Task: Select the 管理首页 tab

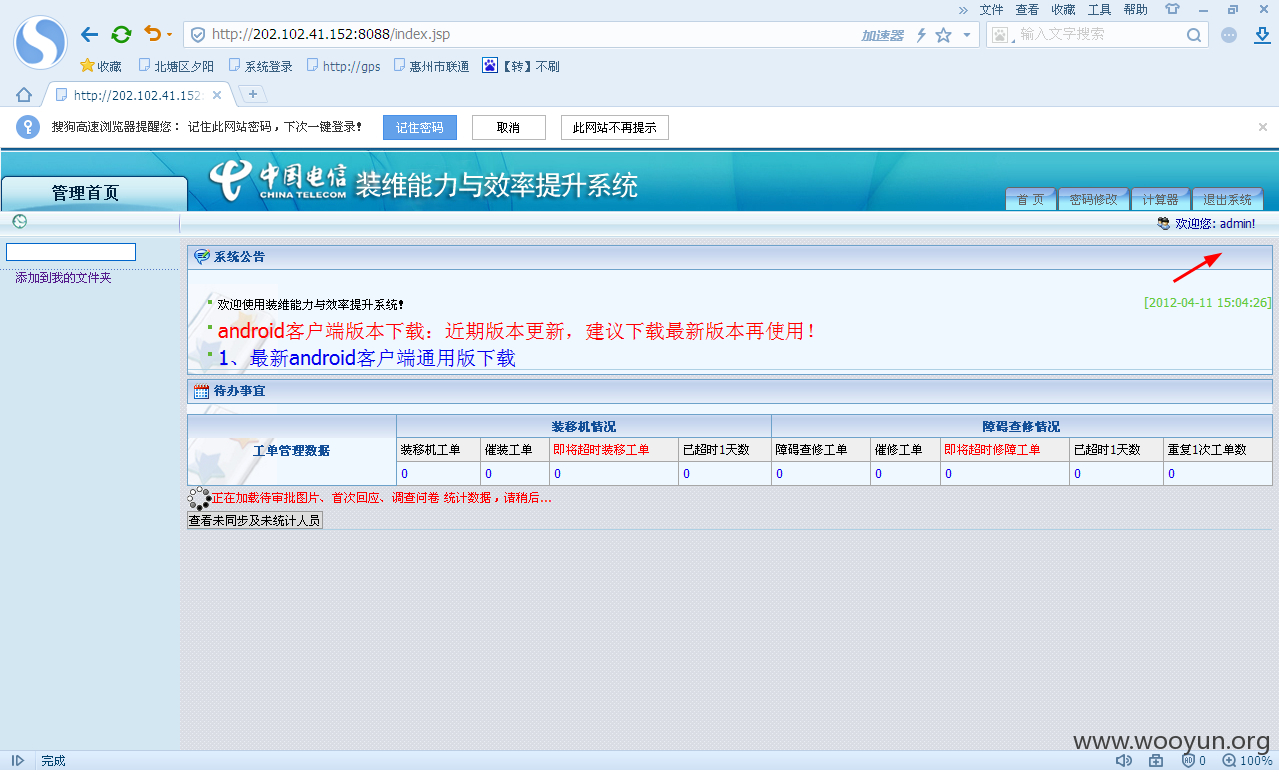Action: click(94, 193)
